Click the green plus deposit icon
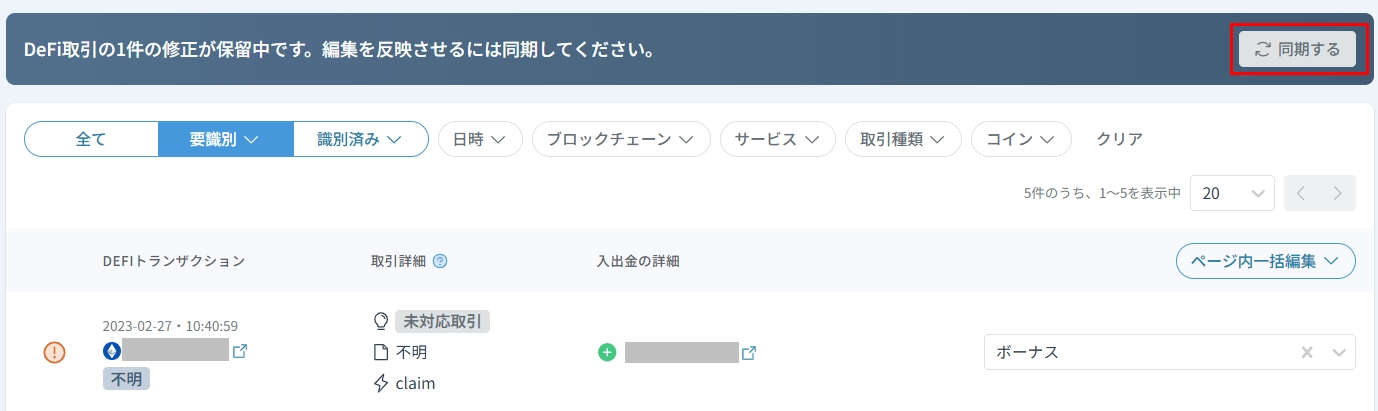This screenshot has width=1378, height=411. (607, 352)
